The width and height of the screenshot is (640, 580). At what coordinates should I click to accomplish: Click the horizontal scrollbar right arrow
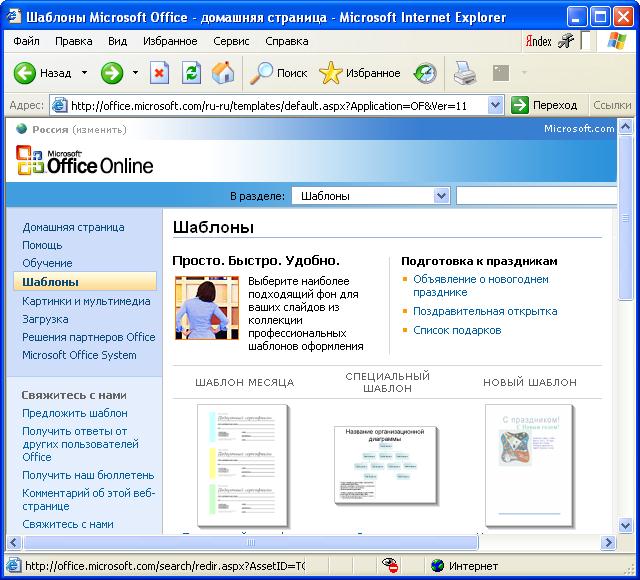(x=608, y=542)
